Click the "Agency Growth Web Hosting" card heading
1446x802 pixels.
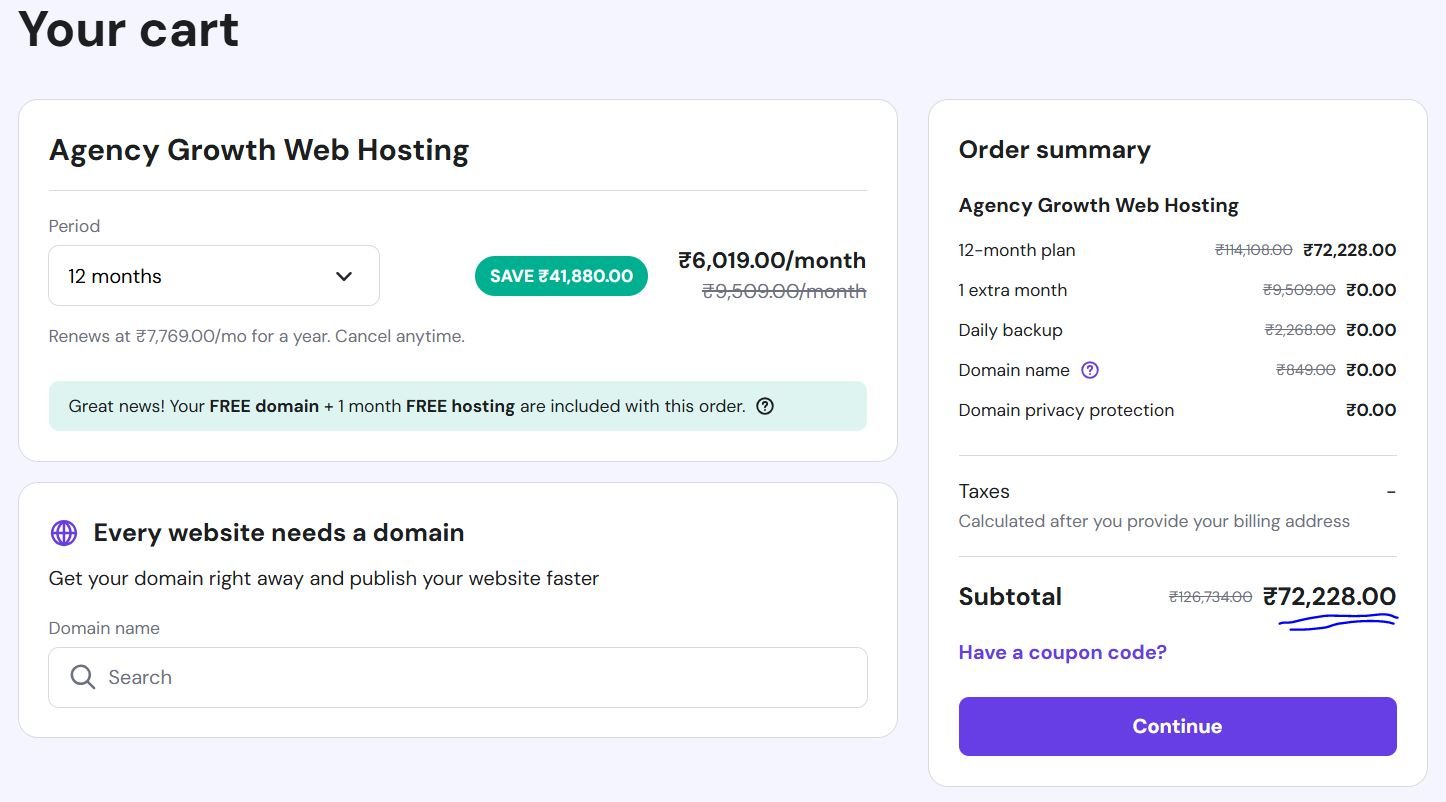pos(259,150)
